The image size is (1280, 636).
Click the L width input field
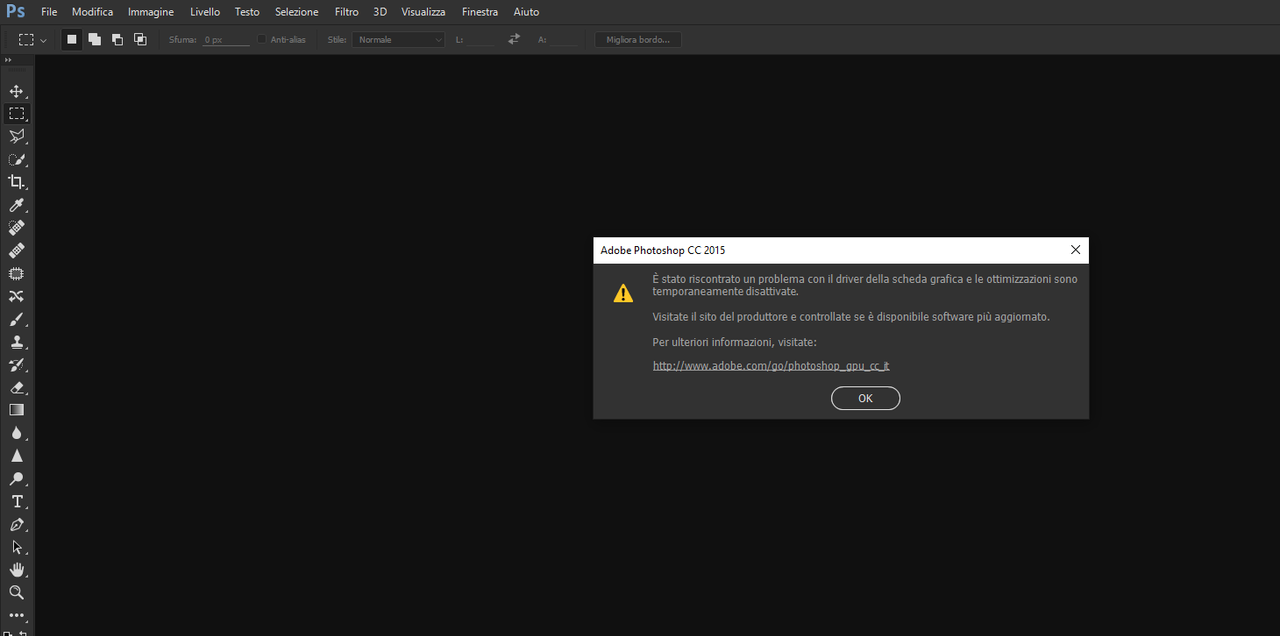click(481, 39)
